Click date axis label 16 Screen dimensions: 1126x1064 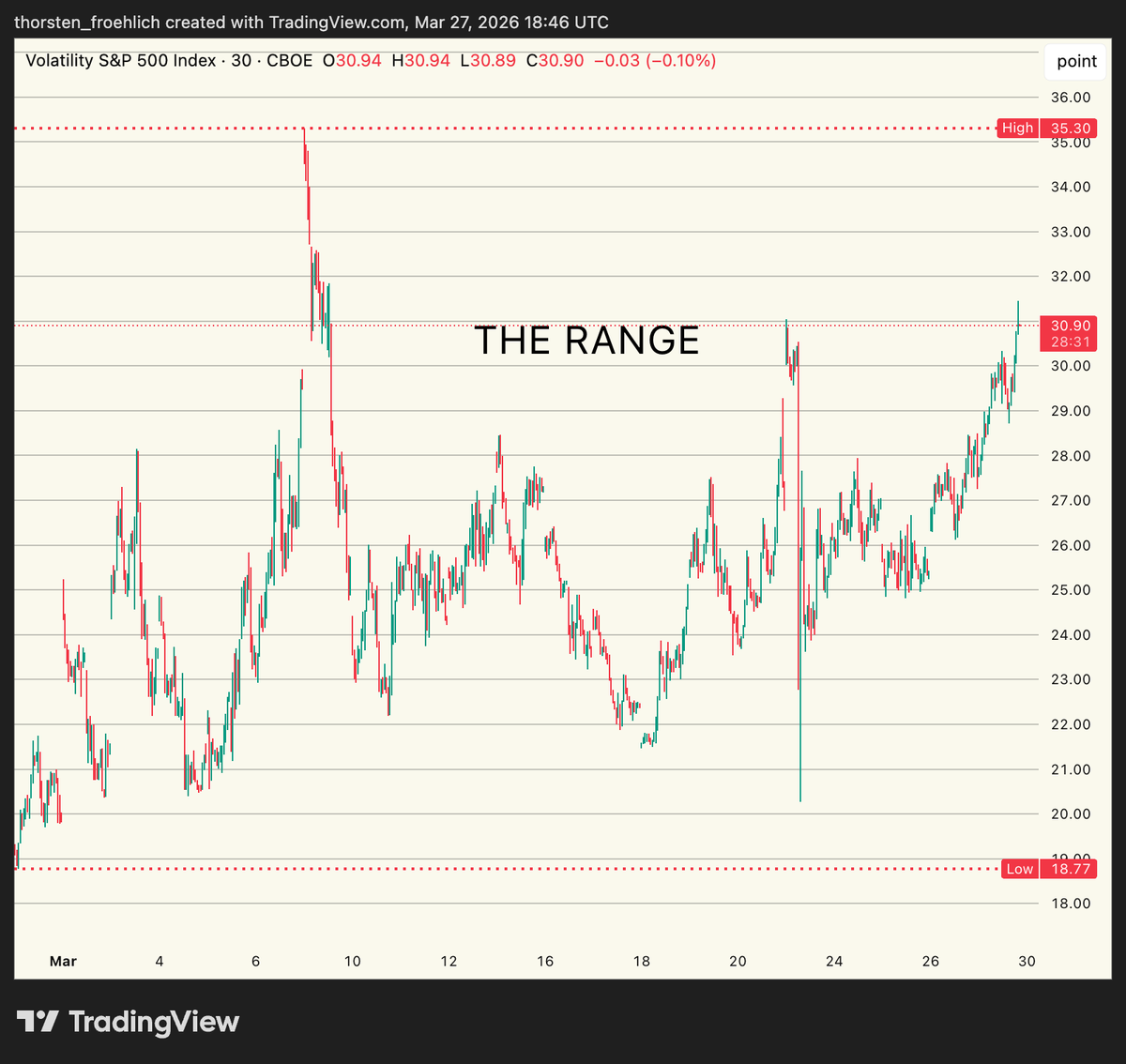point(545,961)
